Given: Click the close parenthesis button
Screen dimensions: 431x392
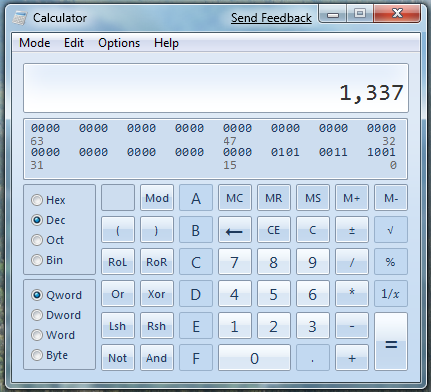Looking at the screenshot, I should [x=157, y=230].
